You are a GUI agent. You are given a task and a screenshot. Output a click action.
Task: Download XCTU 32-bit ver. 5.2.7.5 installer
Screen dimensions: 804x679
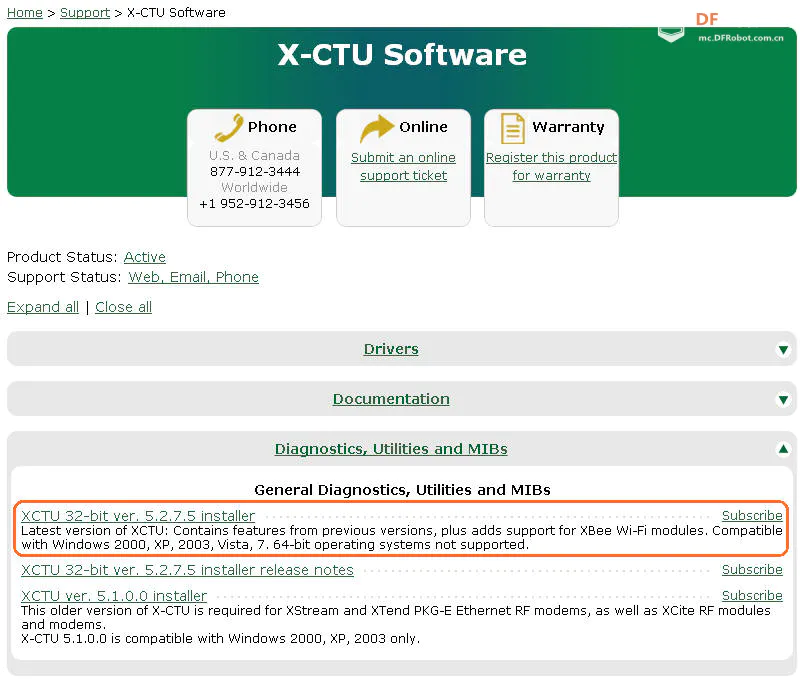pos(138,516)
